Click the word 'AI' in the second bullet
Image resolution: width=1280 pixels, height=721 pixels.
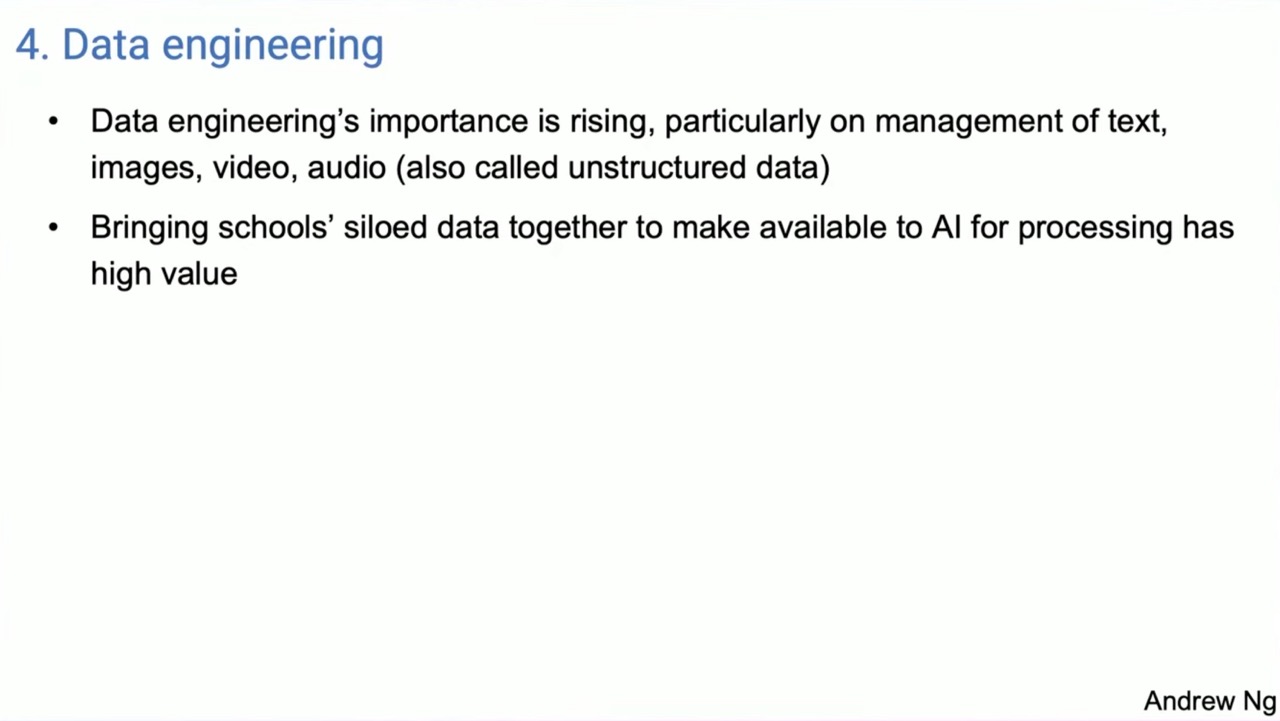coord(946,227)
